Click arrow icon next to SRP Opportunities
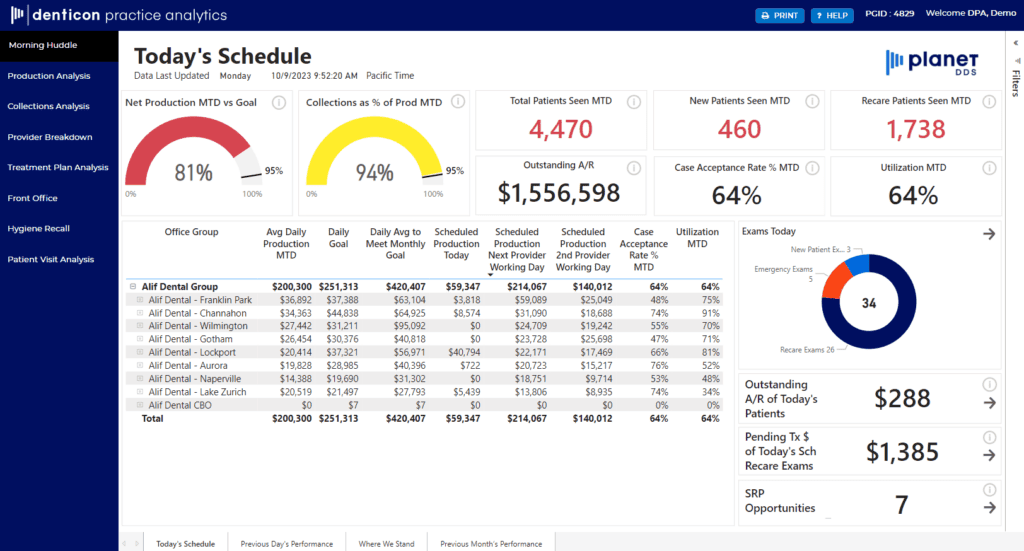 tap(989, 507)
